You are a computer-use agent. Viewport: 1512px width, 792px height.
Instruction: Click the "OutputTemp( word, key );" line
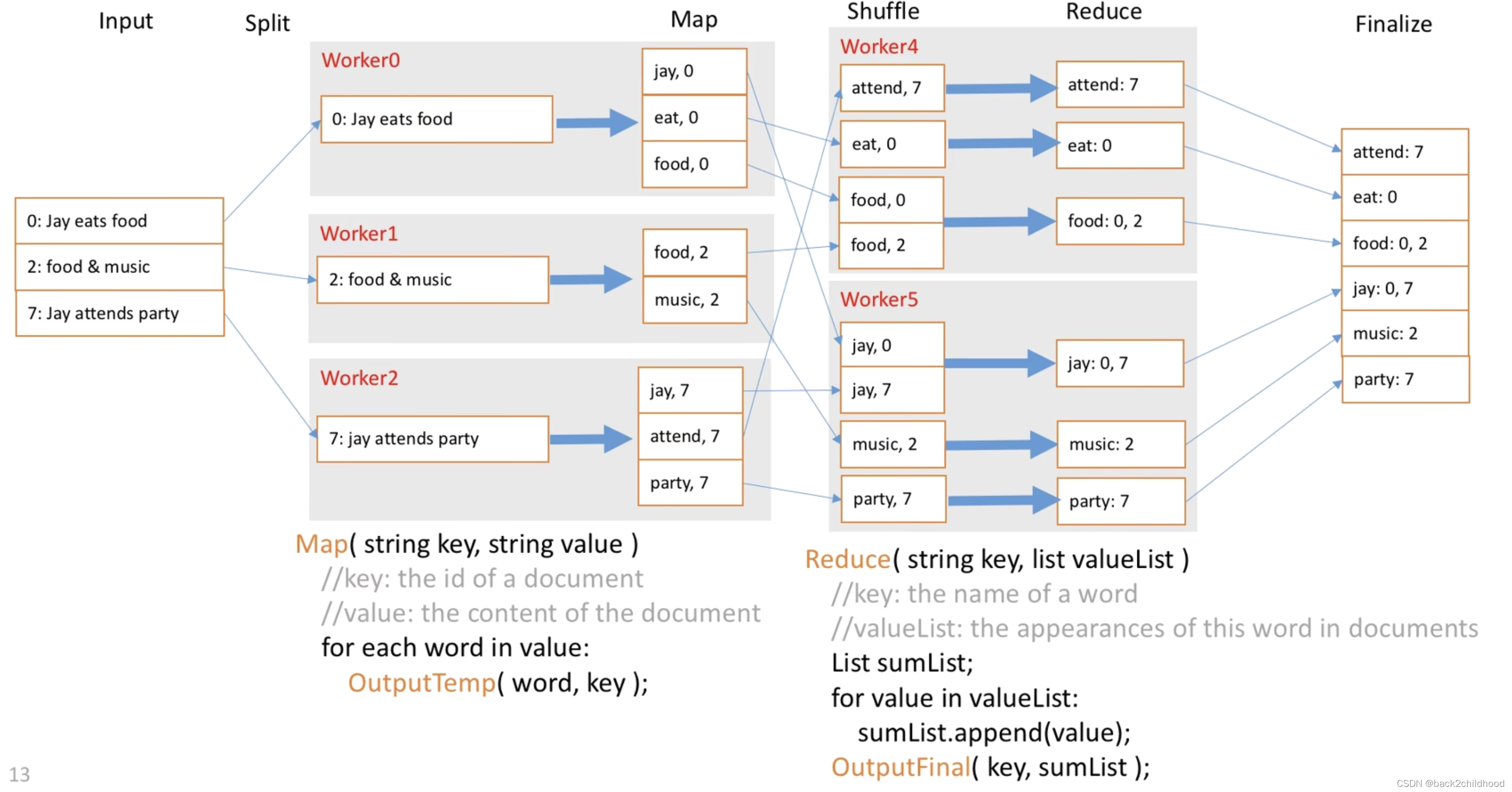[498, 684]
